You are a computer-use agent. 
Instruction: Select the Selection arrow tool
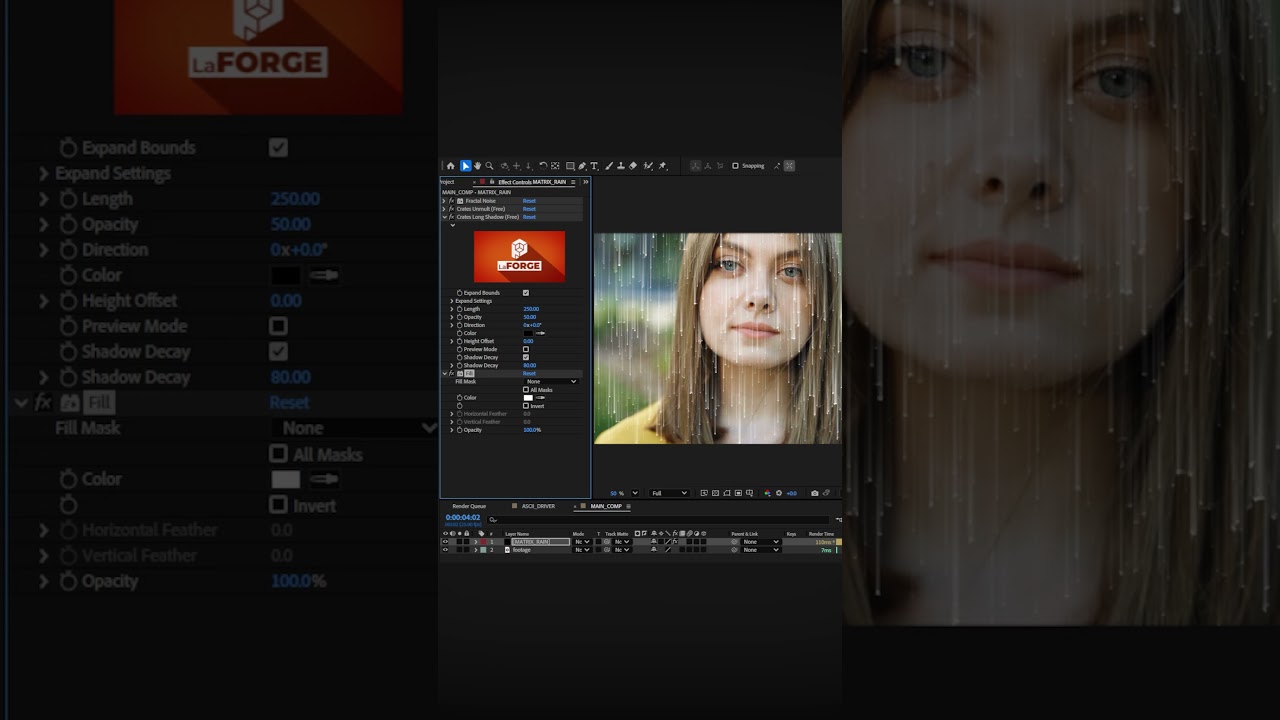(466, 166)
